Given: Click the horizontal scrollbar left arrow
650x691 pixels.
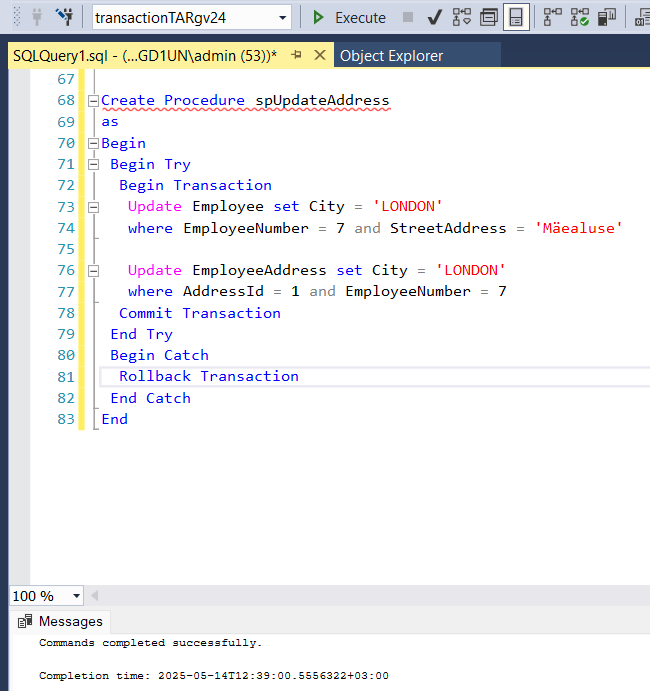Looking at the screenshot, I should point(94,596).
